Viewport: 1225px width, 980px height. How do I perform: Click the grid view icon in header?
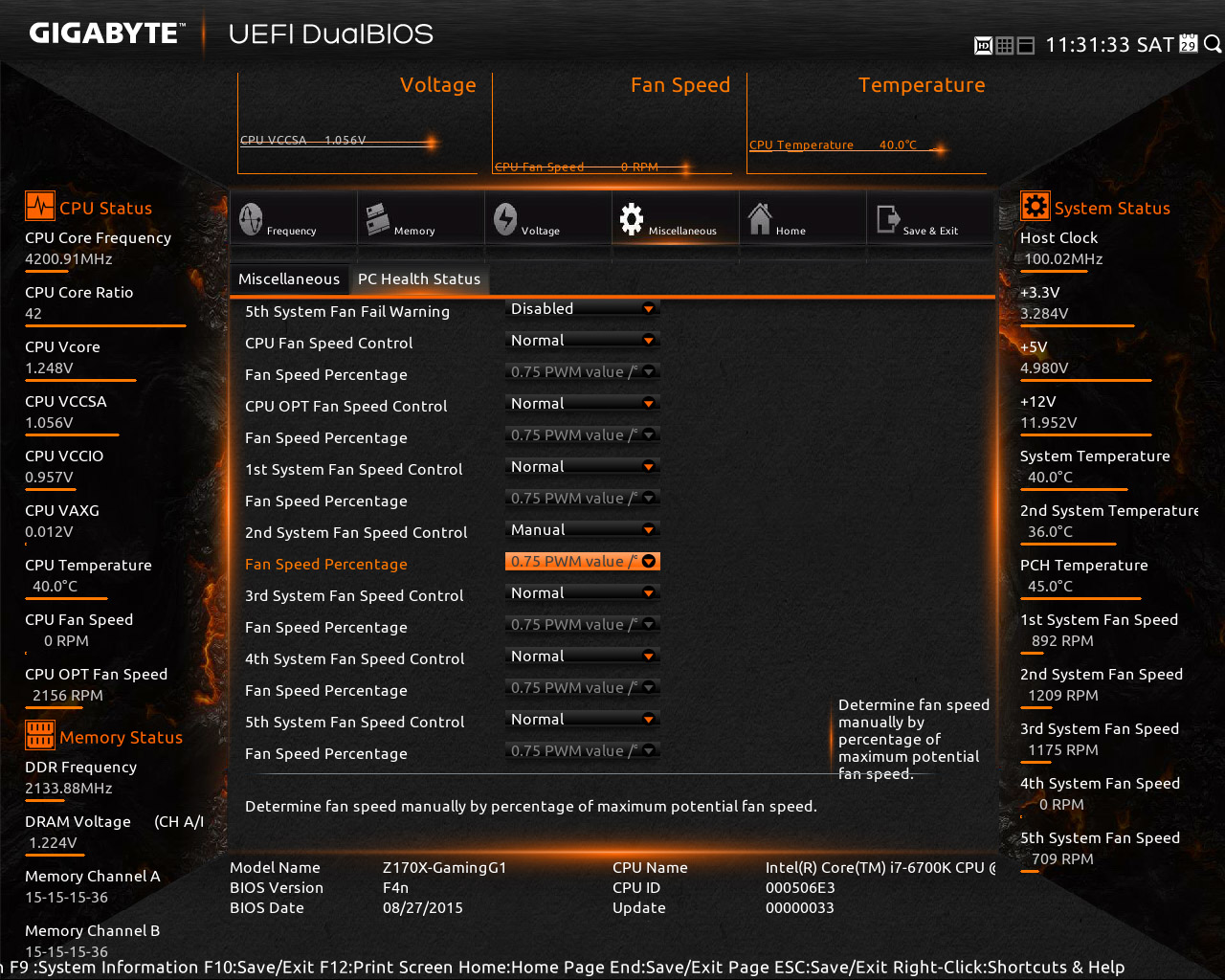(x=1004, y=45)
